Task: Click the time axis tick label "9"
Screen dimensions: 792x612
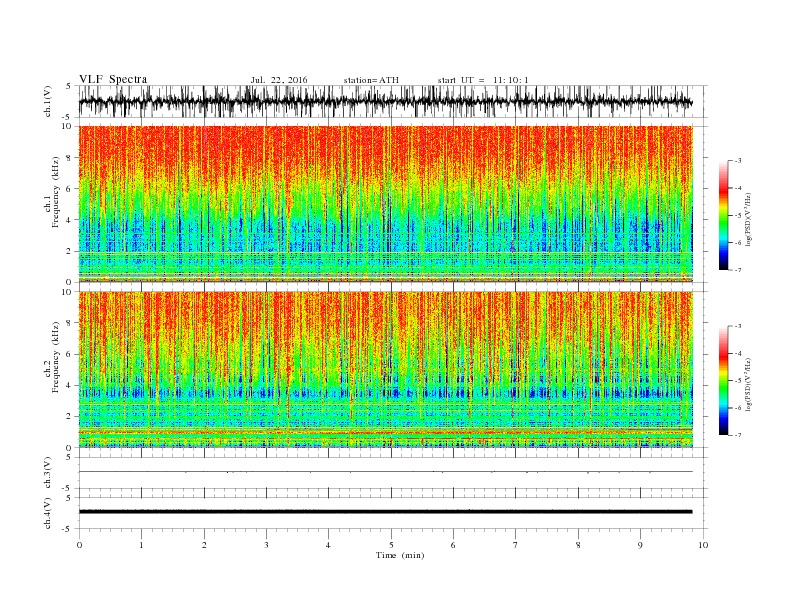Action: [x=640, y=545]
